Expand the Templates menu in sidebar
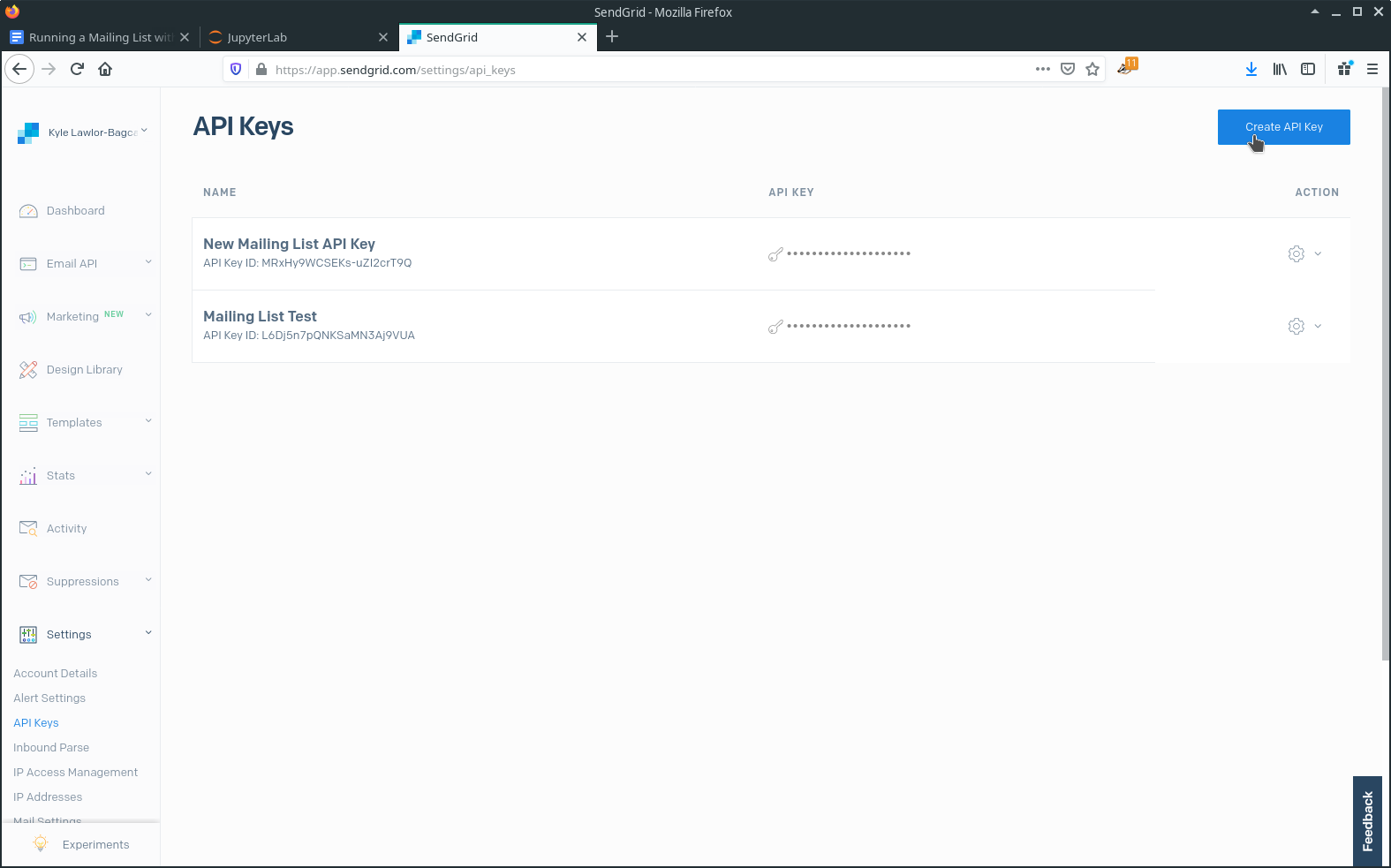The image size is (1391, 868). tap(84, 423)
